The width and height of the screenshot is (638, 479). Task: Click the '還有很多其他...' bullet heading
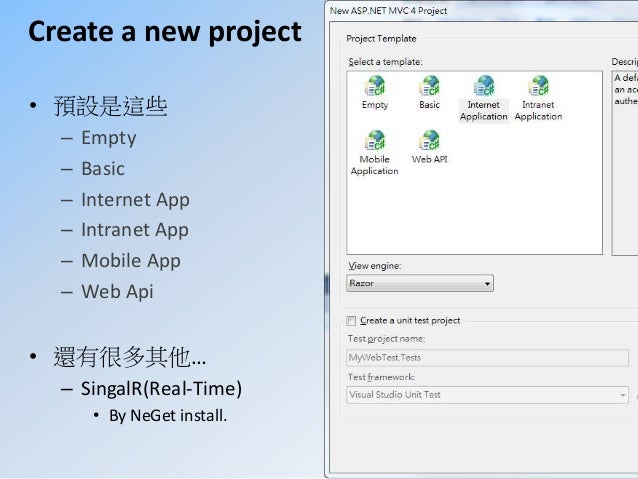(x=130, y=357)
